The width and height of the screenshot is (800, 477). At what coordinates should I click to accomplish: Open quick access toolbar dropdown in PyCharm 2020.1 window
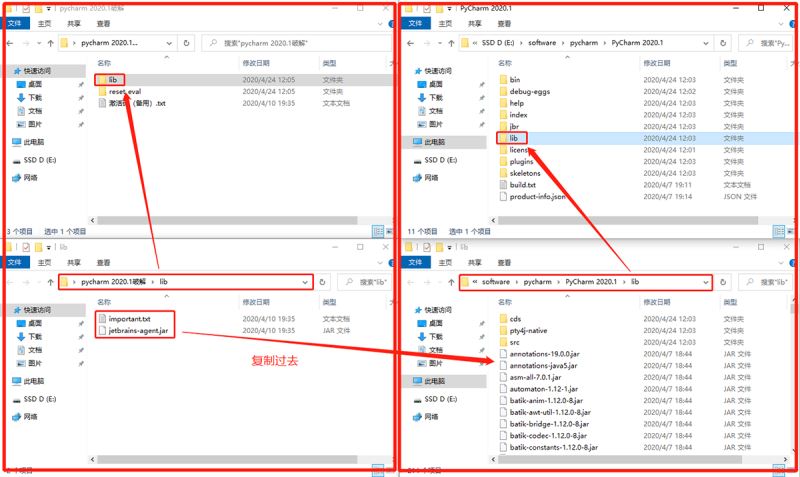449,9
